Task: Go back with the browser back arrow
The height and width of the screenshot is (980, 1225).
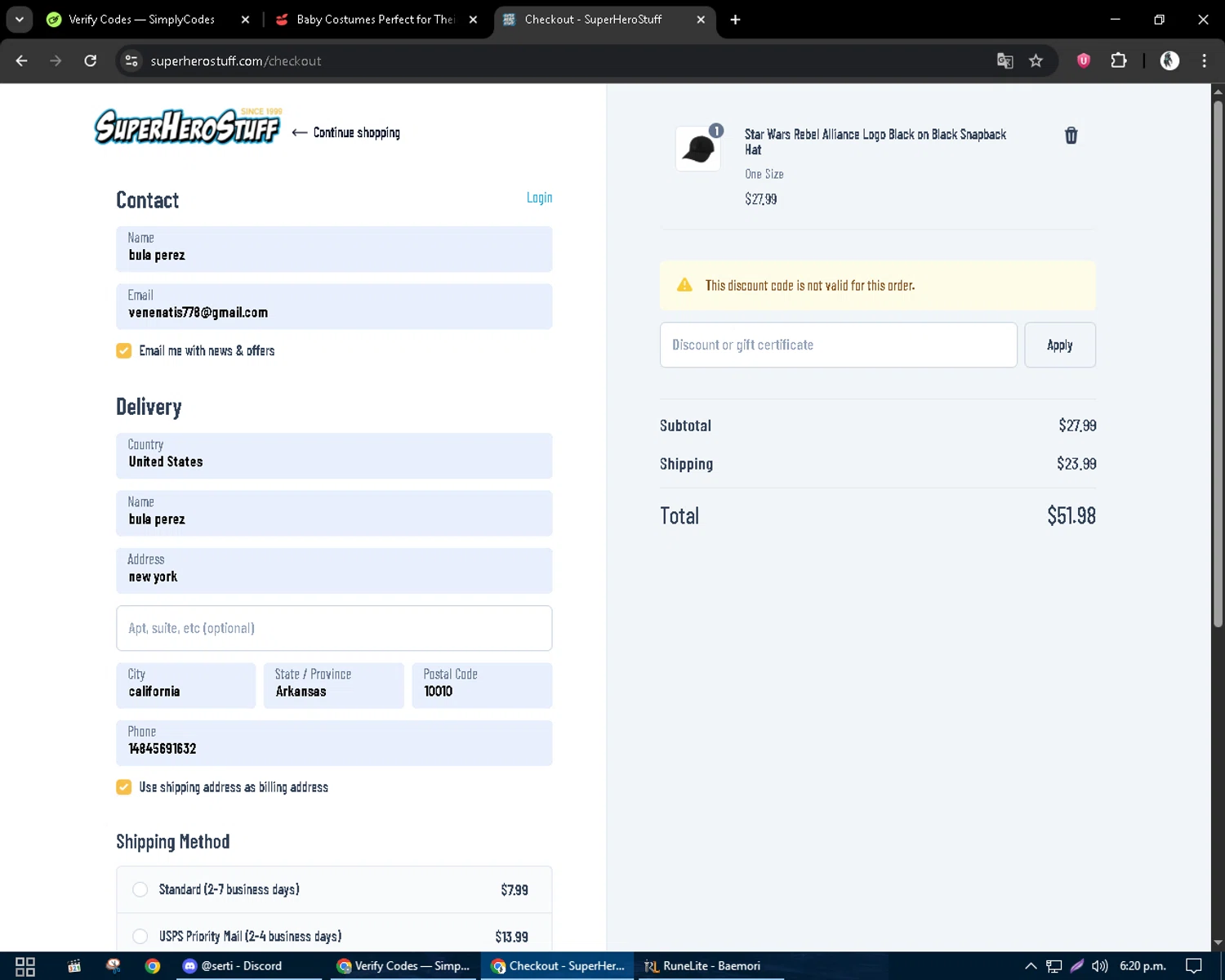Action: tap(22, 60)
